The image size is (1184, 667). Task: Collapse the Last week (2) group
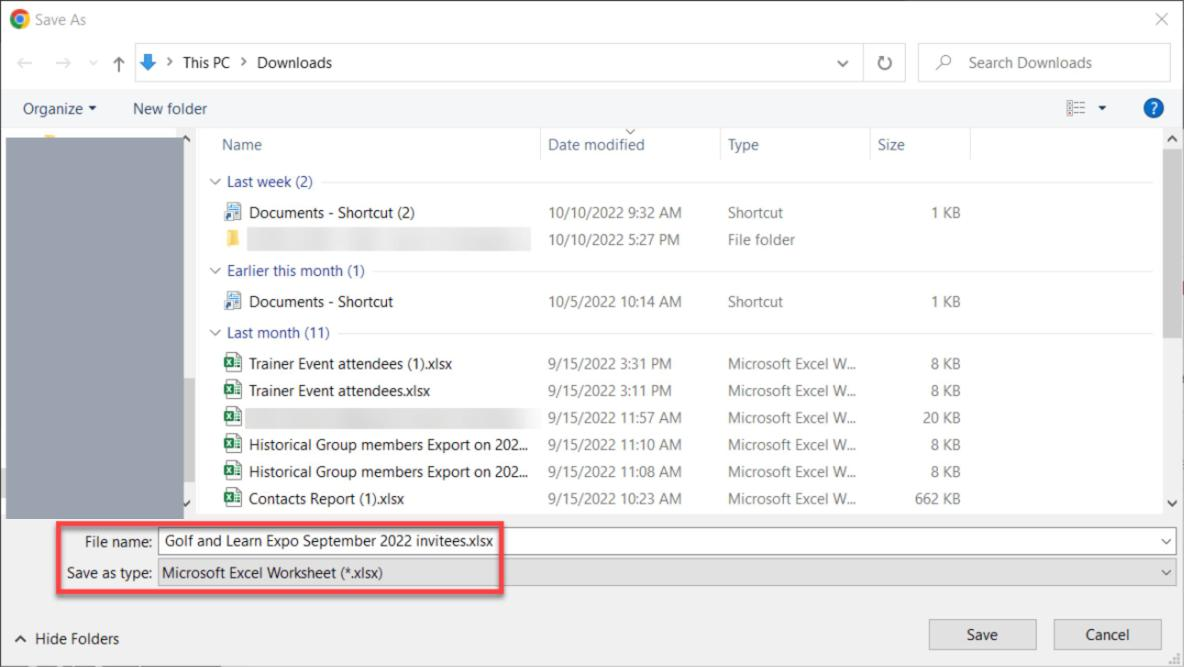[x=215, y=182]
